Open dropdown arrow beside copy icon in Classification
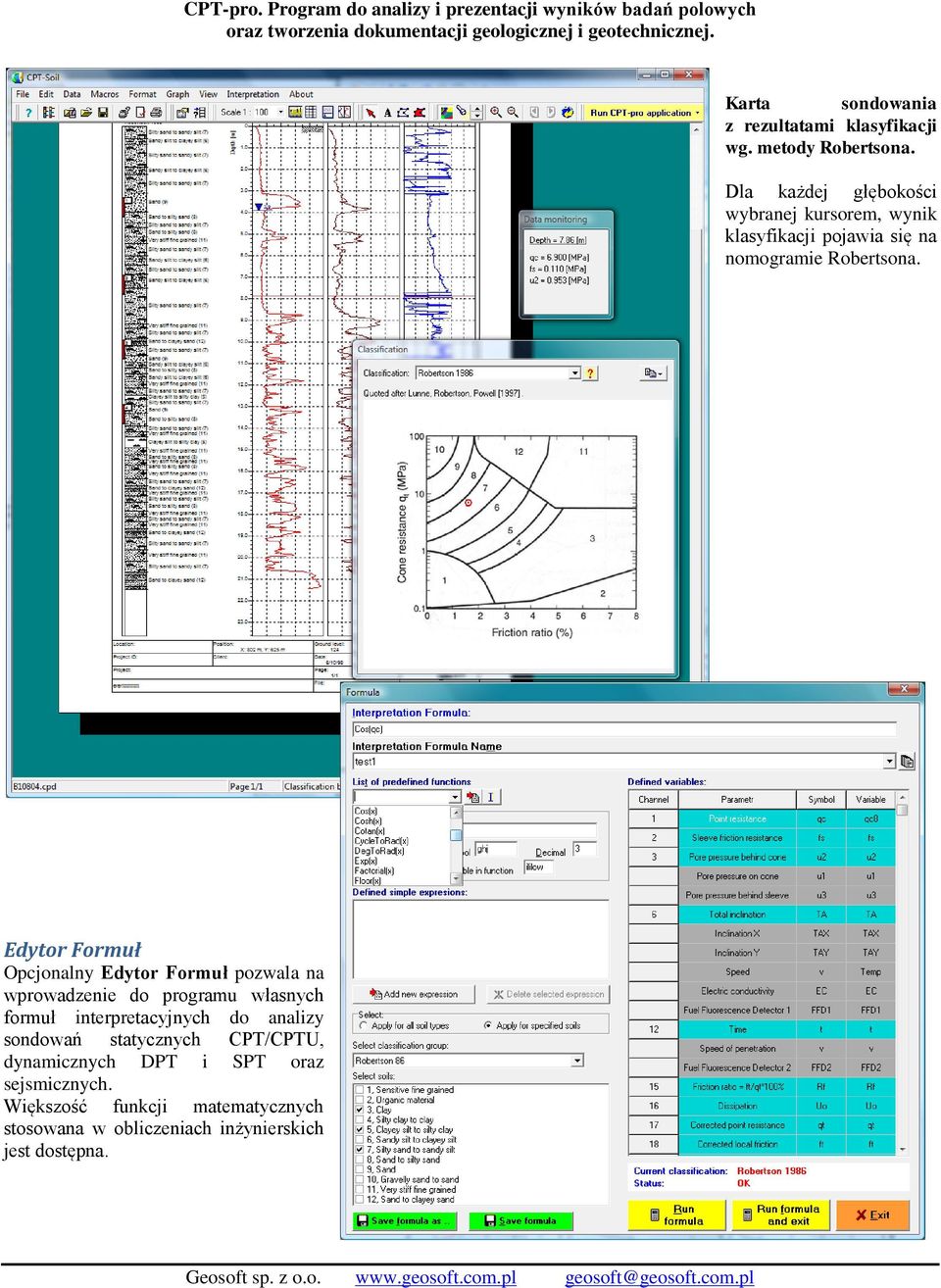Image resolution: width=941 pixels, height=1288 pixels. [x=662, y=373]
